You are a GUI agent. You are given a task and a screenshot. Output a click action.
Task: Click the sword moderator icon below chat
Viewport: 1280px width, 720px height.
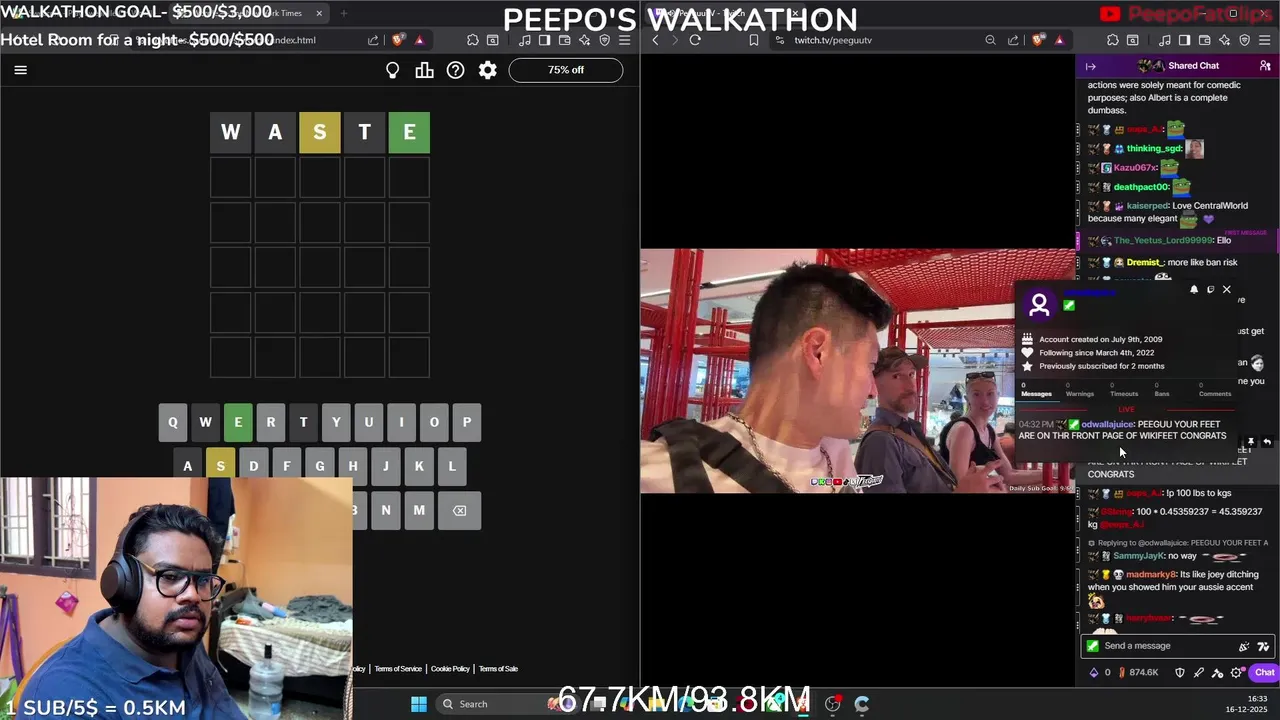click(1199, 673)
